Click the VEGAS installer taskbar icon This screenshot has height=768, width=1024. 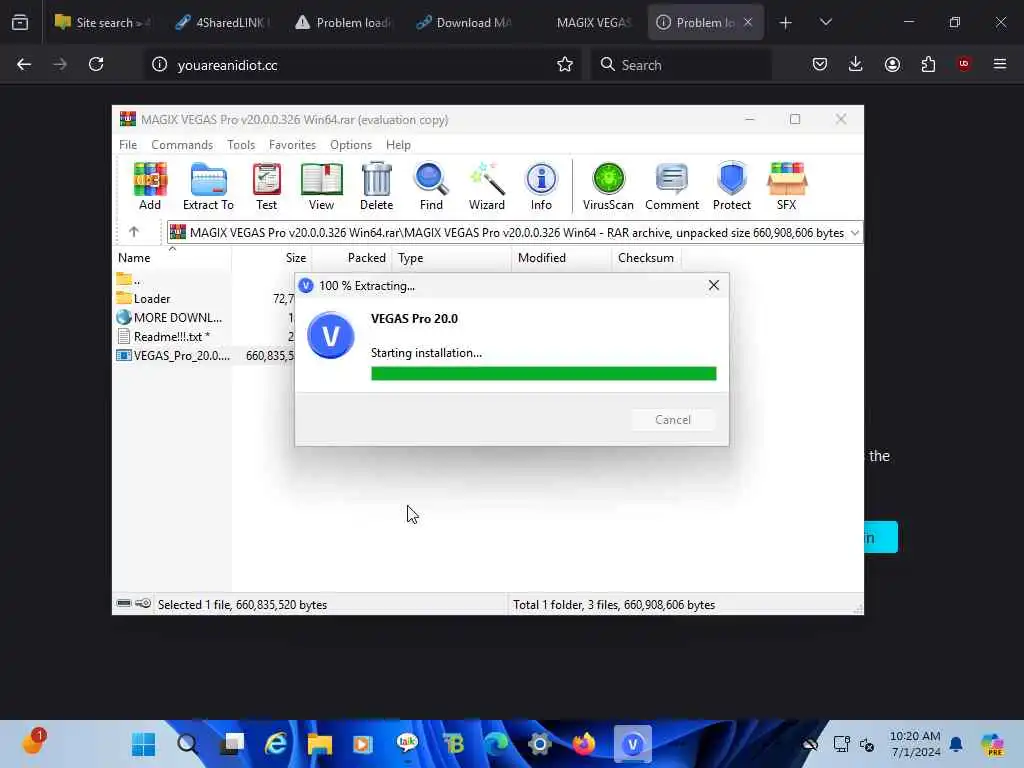[x=632, y=744]
